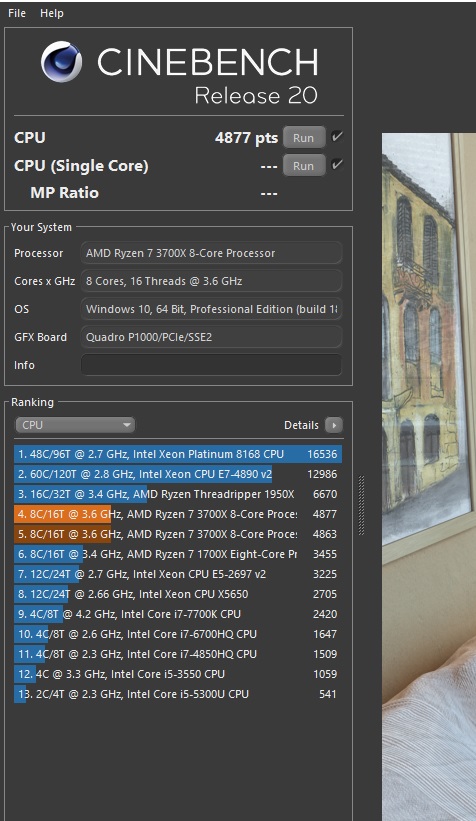Toggle the CPU (Single Core) test checkbox

point(337,165)
